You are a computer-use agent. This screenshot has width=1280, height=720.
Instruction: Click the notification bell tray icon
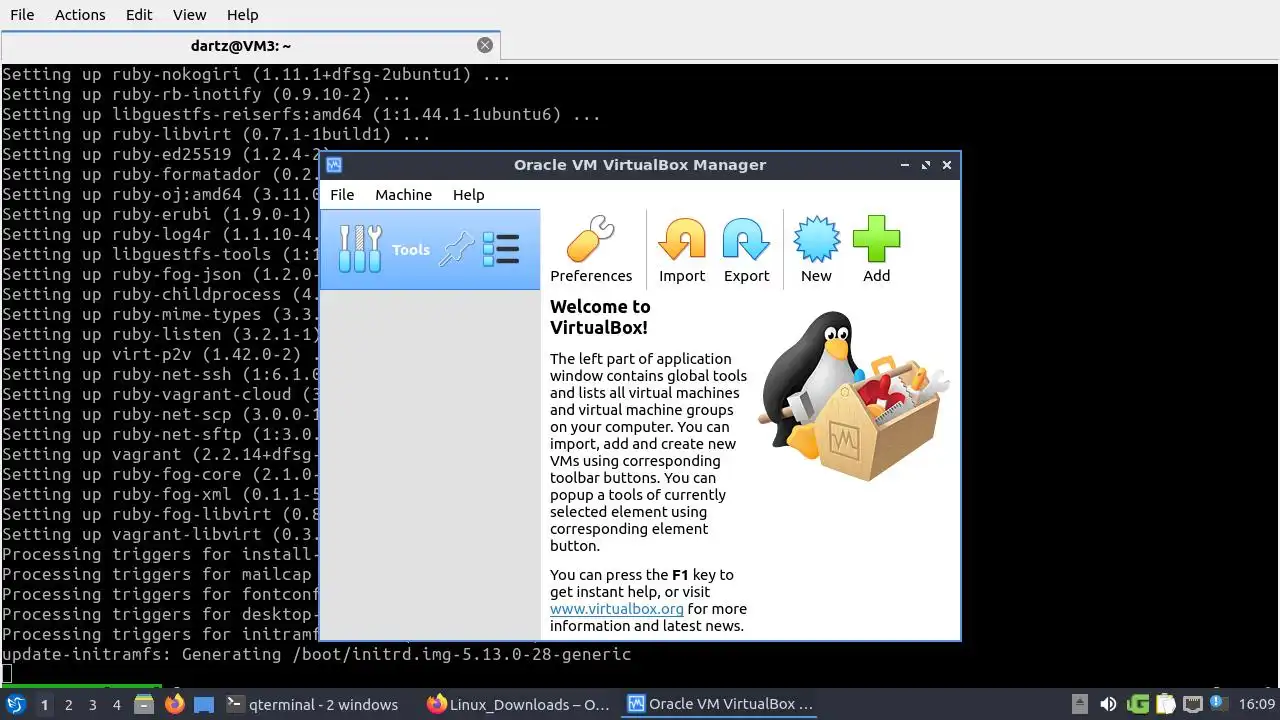point(1220,704)
